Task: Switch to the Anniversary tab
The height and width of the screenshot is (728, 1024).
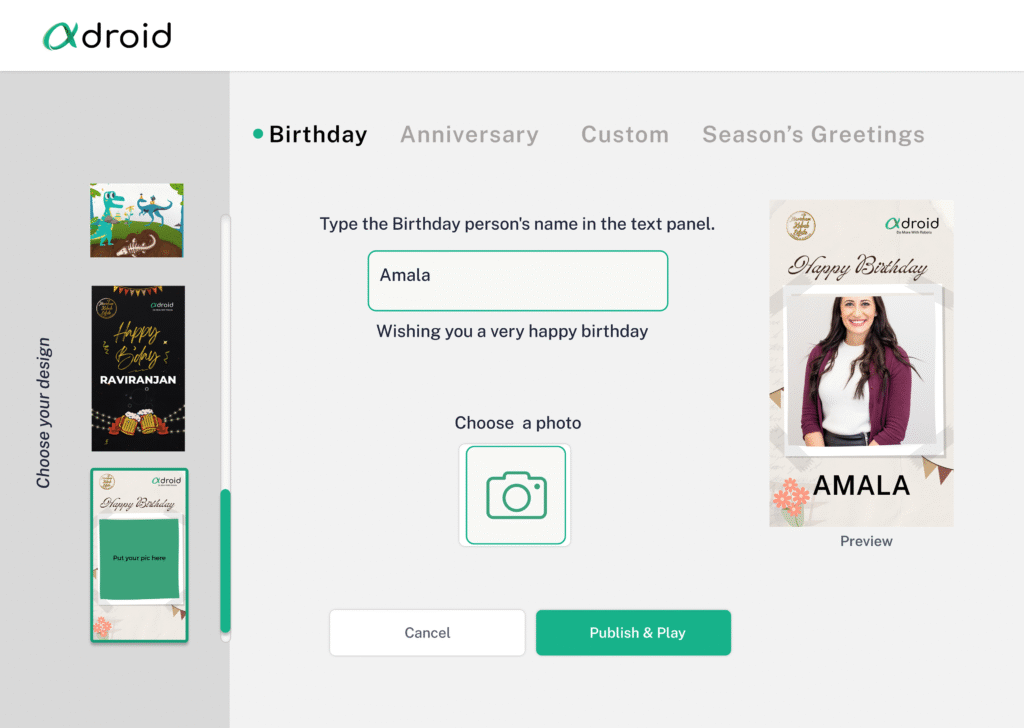Action: (469, 134)
